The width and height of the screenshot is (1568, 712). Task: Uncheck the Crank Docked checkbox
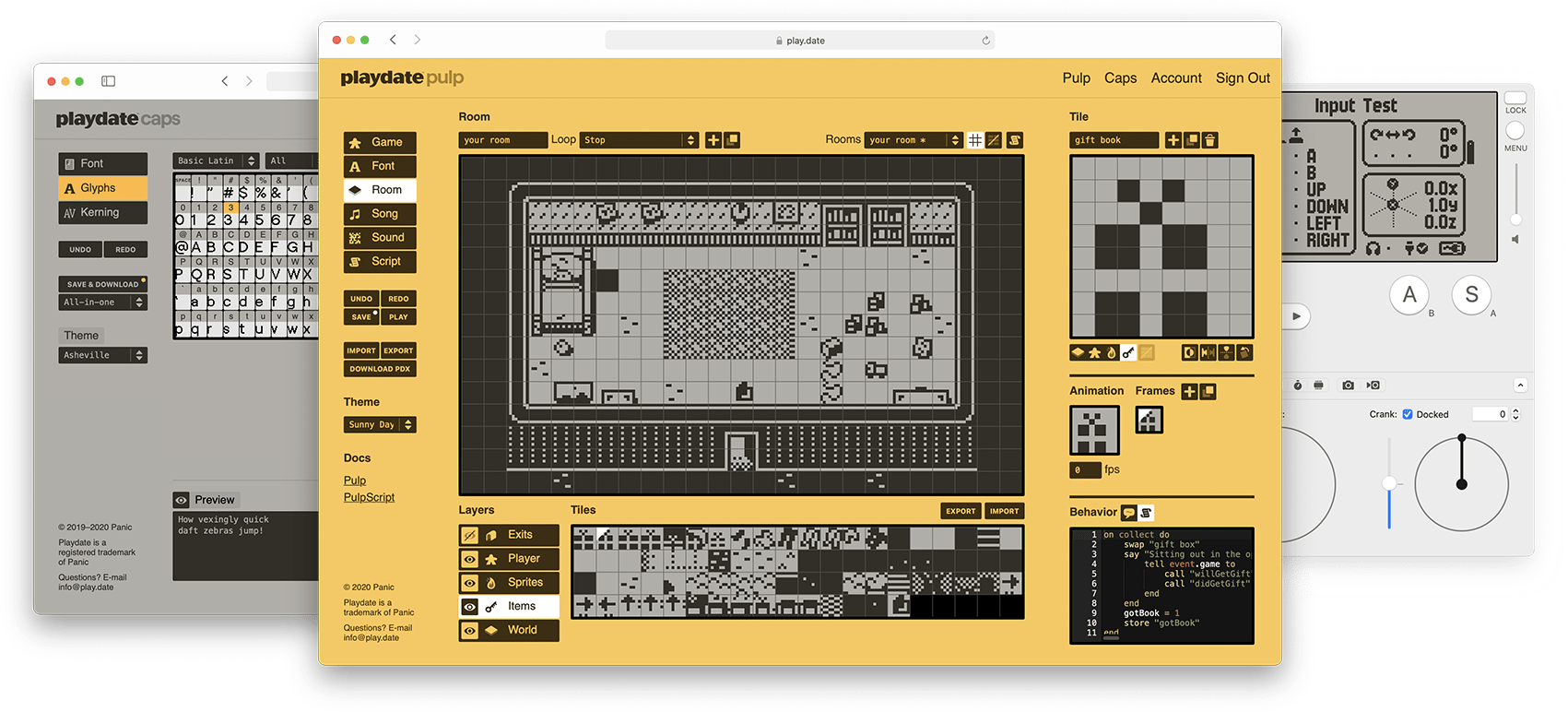pos(1408,414)
